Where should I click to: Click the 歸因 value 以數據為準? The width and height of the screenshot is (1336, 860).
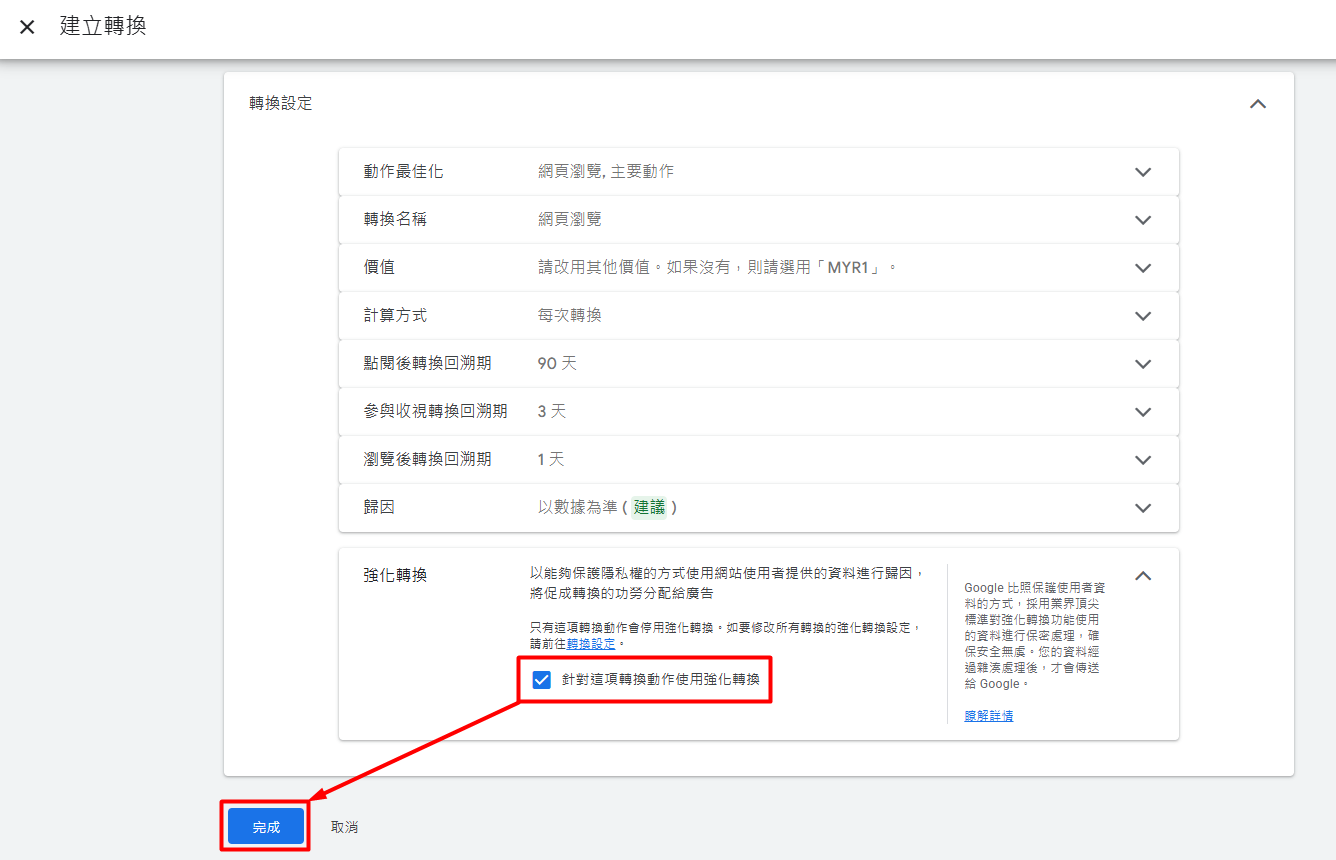577,508
